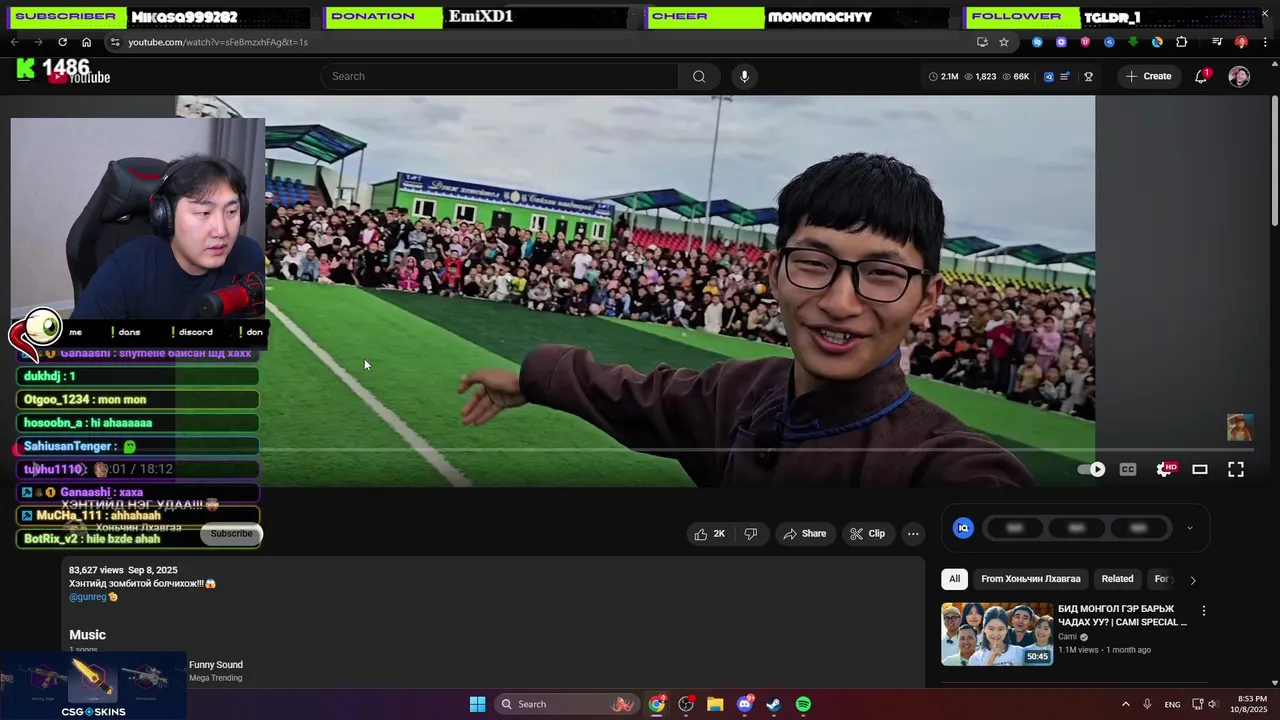Reload the page with the refresh icon
This screenshot has width=1280, height=720.
point(62,42)
